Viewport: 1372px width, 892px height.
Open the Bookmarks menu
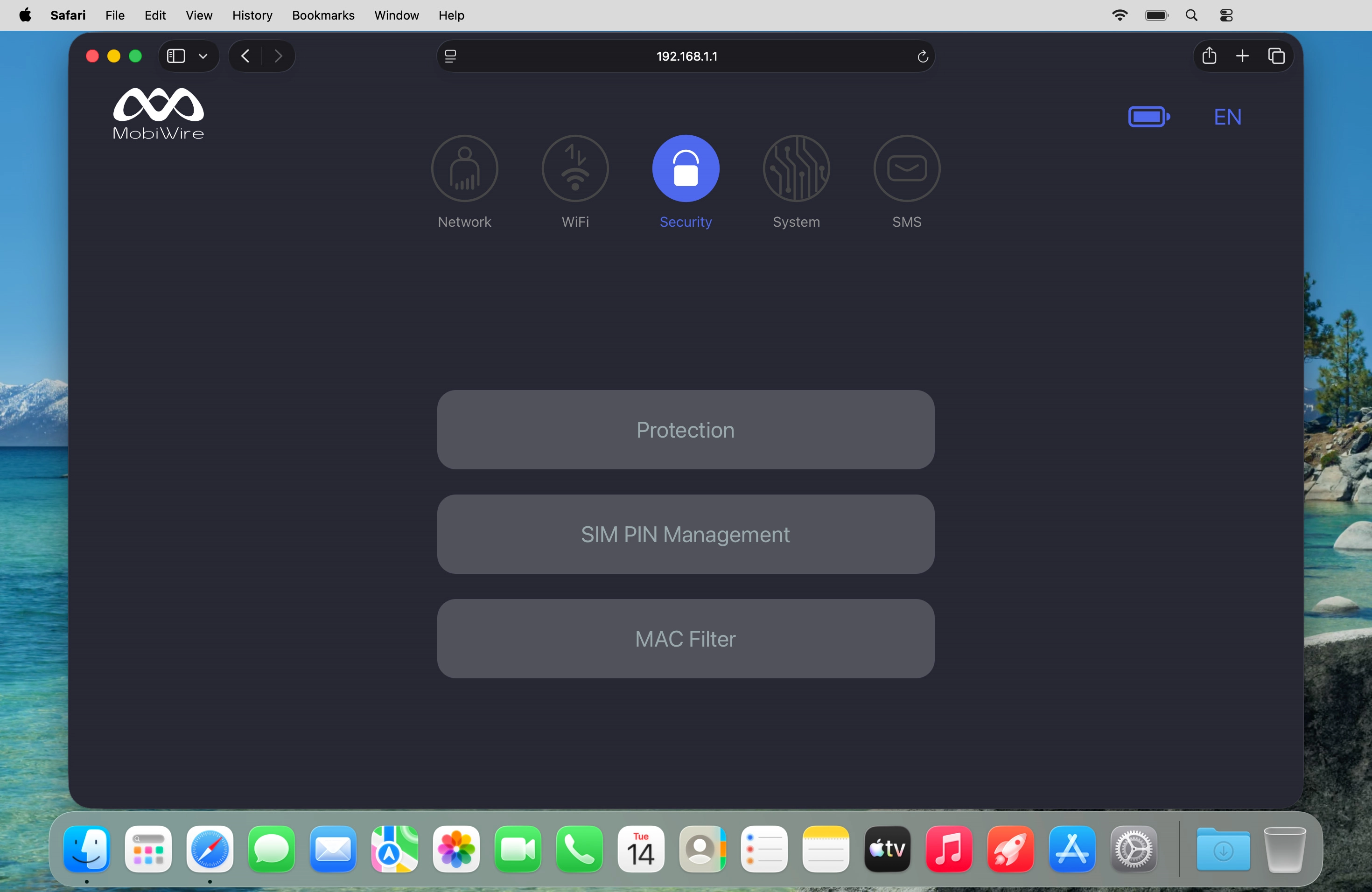[x=323, y=15]
